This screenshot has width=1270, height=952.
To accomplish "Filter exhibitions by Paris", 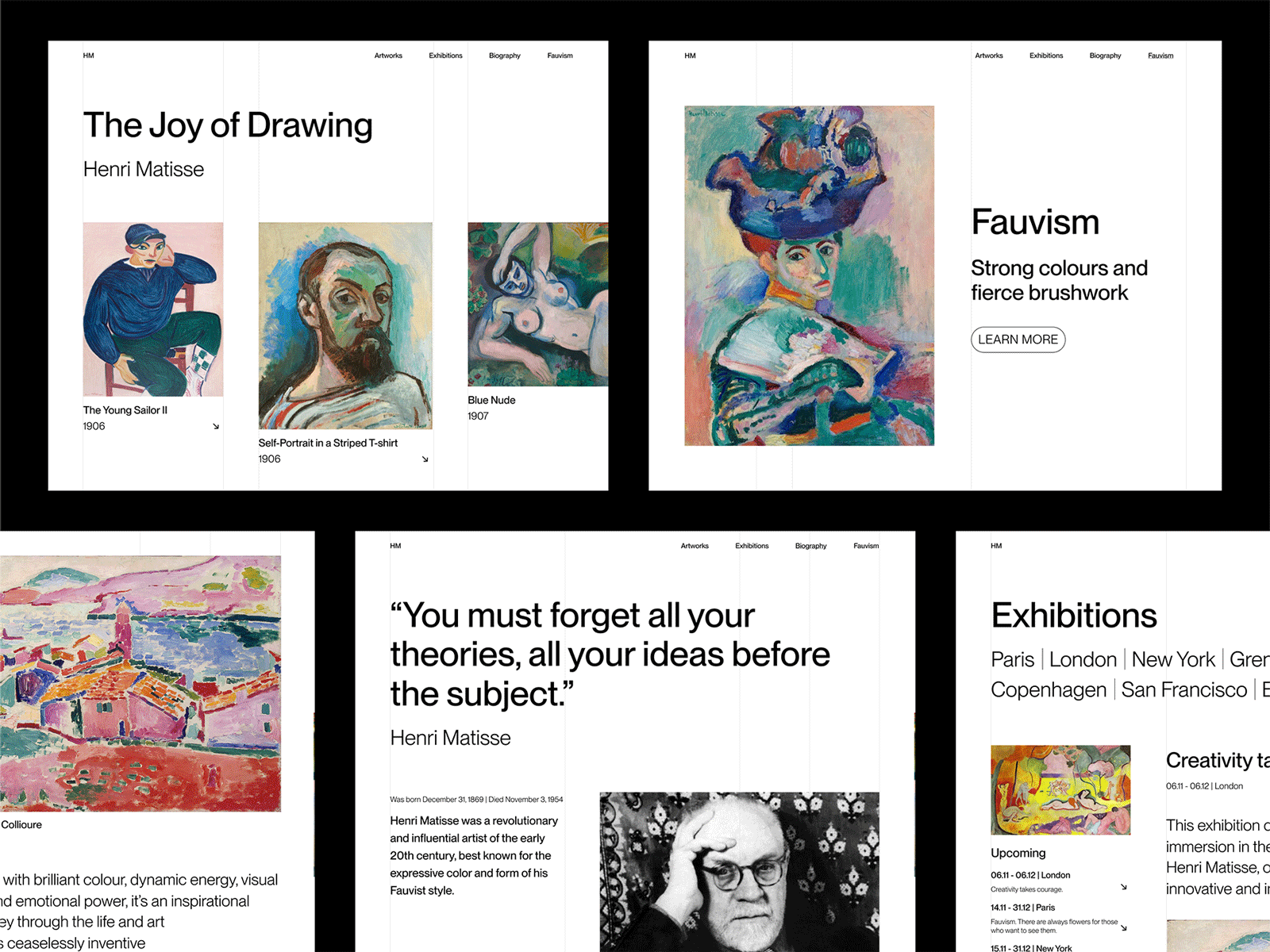I will pyautogui.click(x=1012, y=659).
